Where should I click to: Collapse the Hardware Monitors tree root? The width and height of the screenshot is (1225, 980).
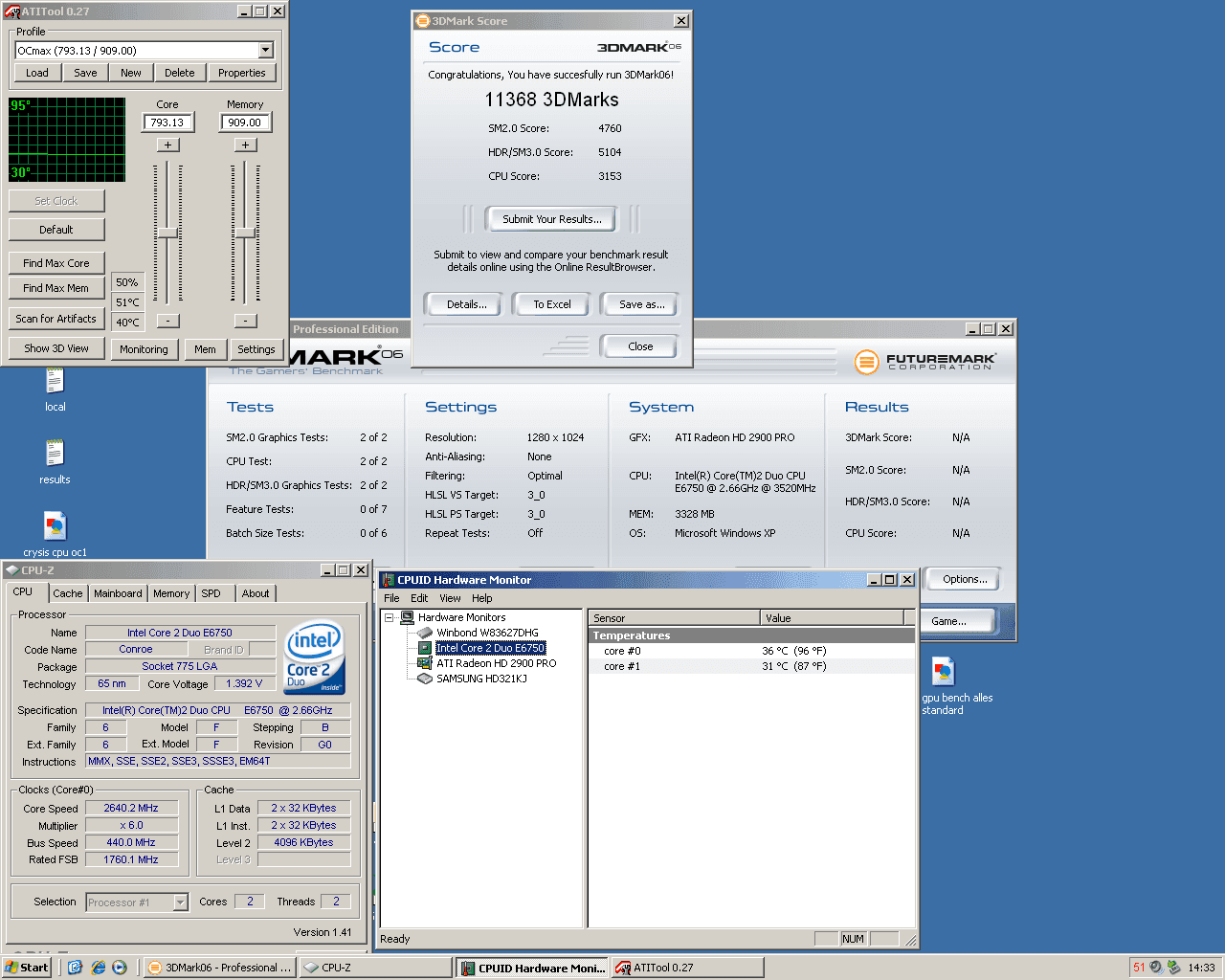(390, 617)
